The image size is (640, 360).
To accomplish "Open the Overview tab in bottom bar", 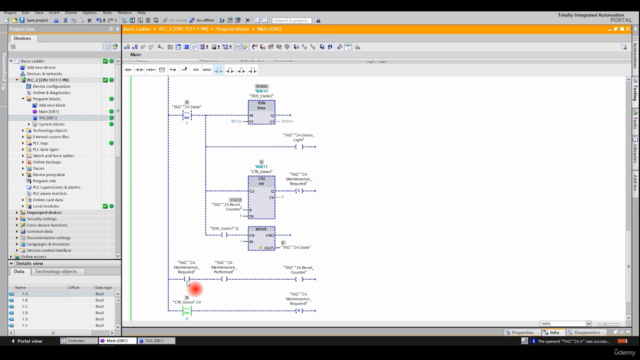I will click(78, 341).
